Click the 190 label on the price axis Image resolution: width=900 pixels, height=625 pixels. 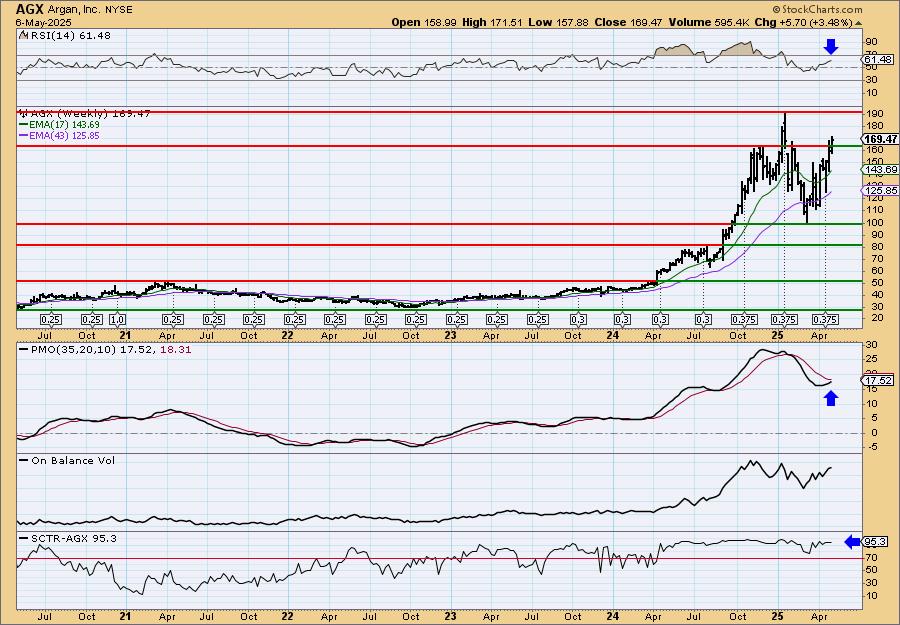(x=873, y=114)
